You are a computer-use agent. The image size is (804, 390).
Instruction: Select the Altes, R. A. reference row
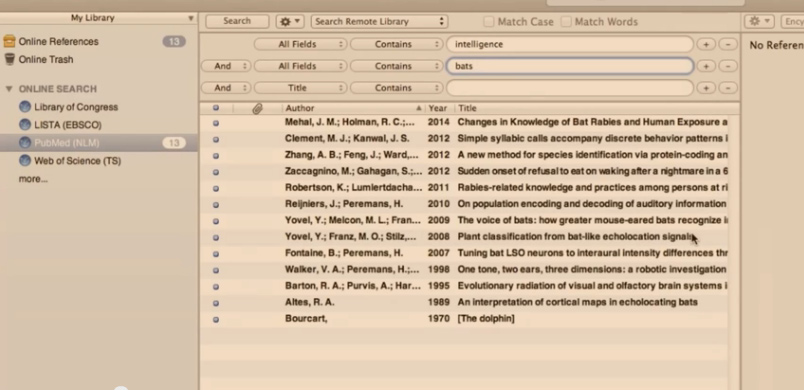tap(464, 302)
